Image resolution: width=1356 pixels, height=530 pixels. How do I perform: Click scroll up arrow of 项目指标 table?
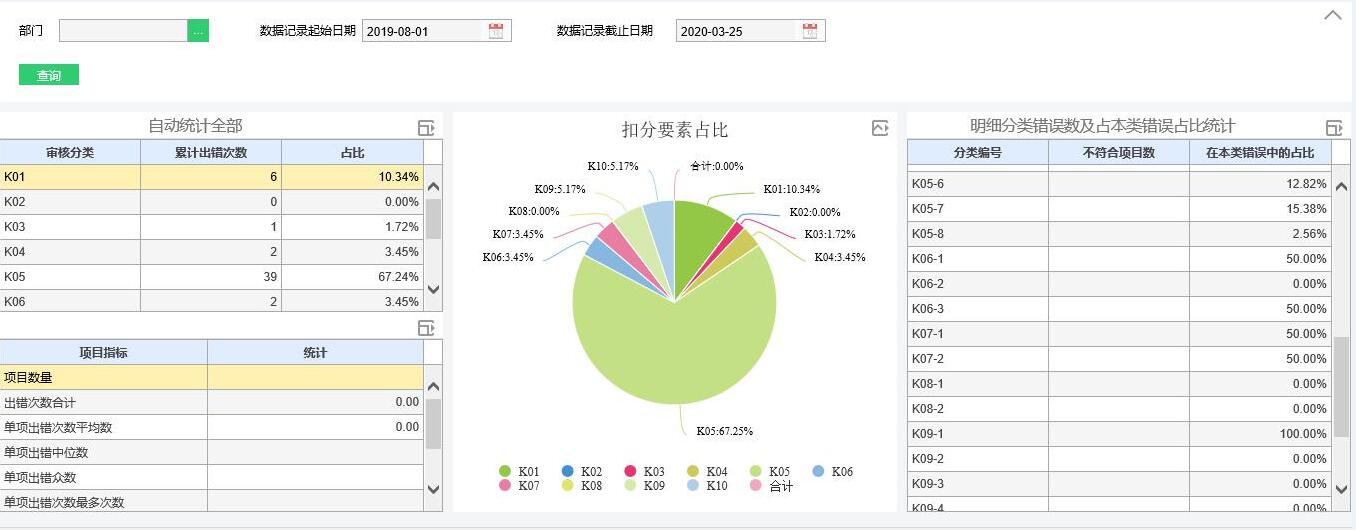(x=433, y=386)
